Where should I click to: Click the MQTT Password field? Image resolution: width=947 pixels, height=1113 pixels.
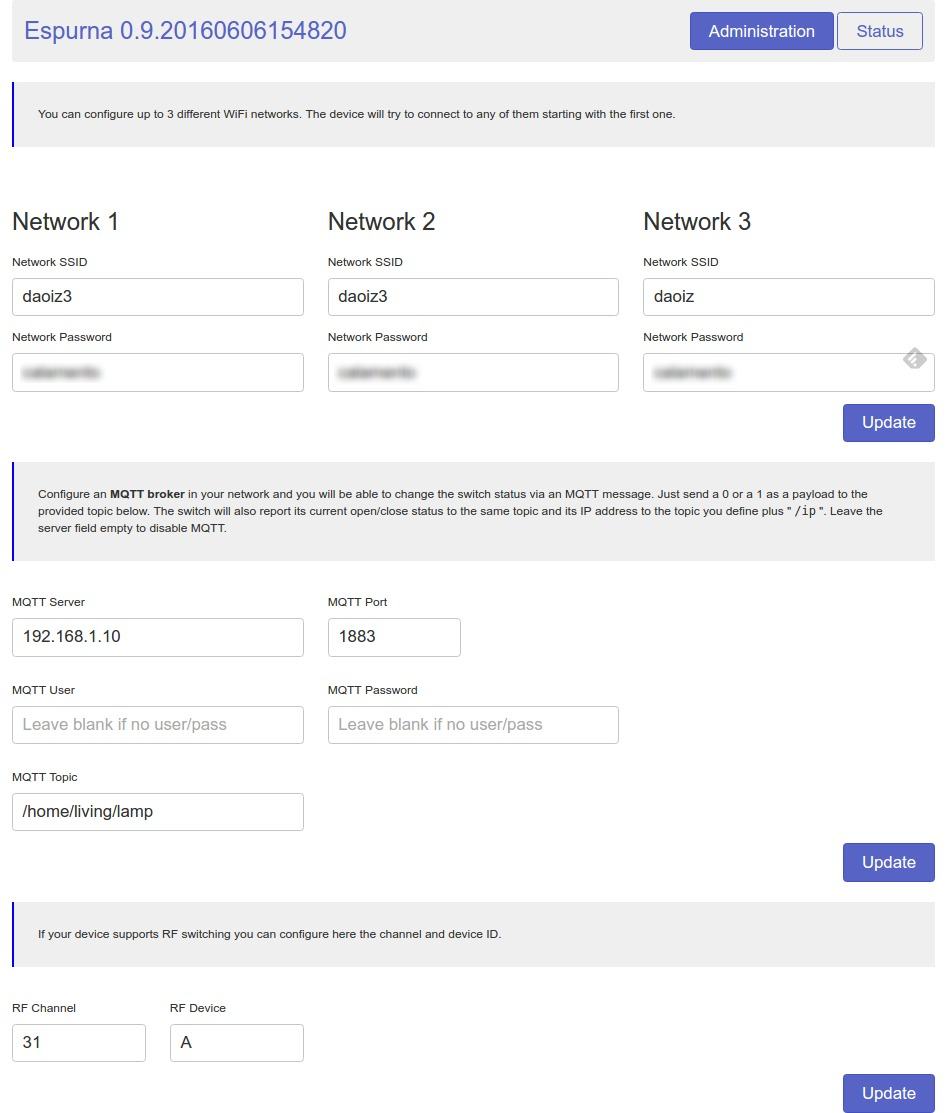pos(473,725)
